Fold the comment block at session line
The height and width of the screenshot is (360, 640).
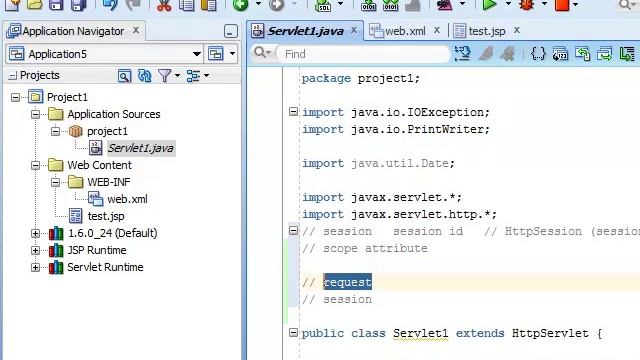pos(293,231)
